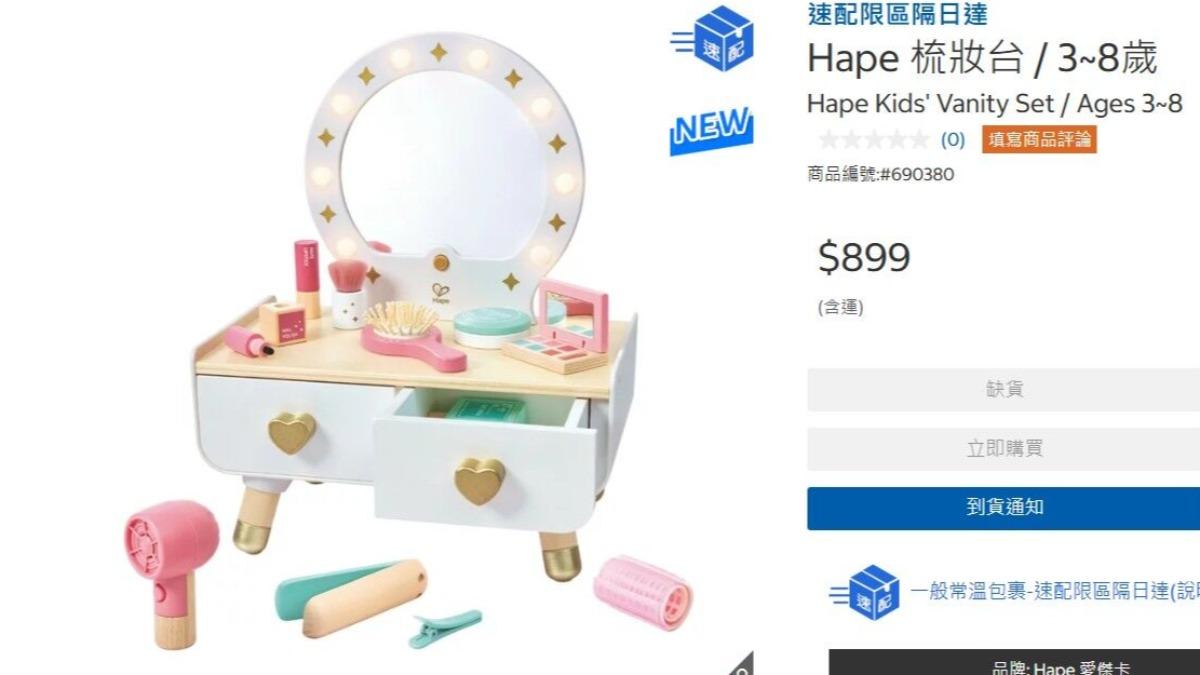This screenshot has width=1200, height=675.
Task: Open the 一般常溫包裹-速配限區隔日達 explanation link
Action: click(1055, 591)
